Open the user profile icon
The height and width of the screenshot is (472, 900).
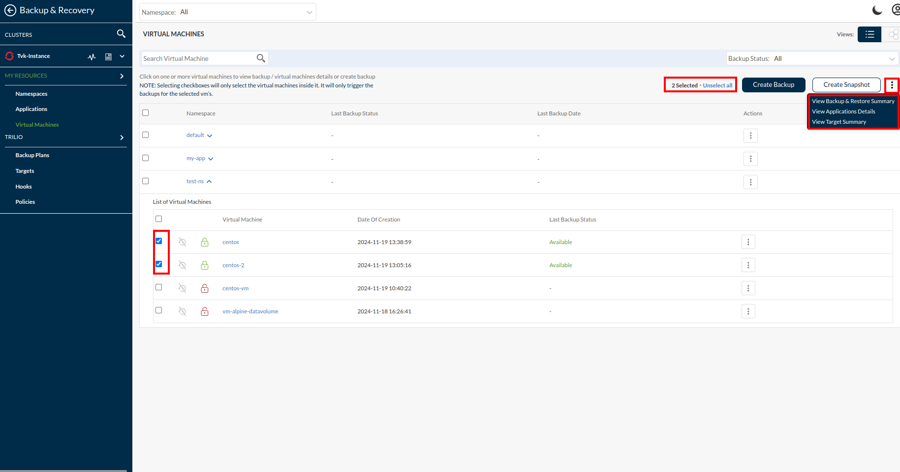896,10
